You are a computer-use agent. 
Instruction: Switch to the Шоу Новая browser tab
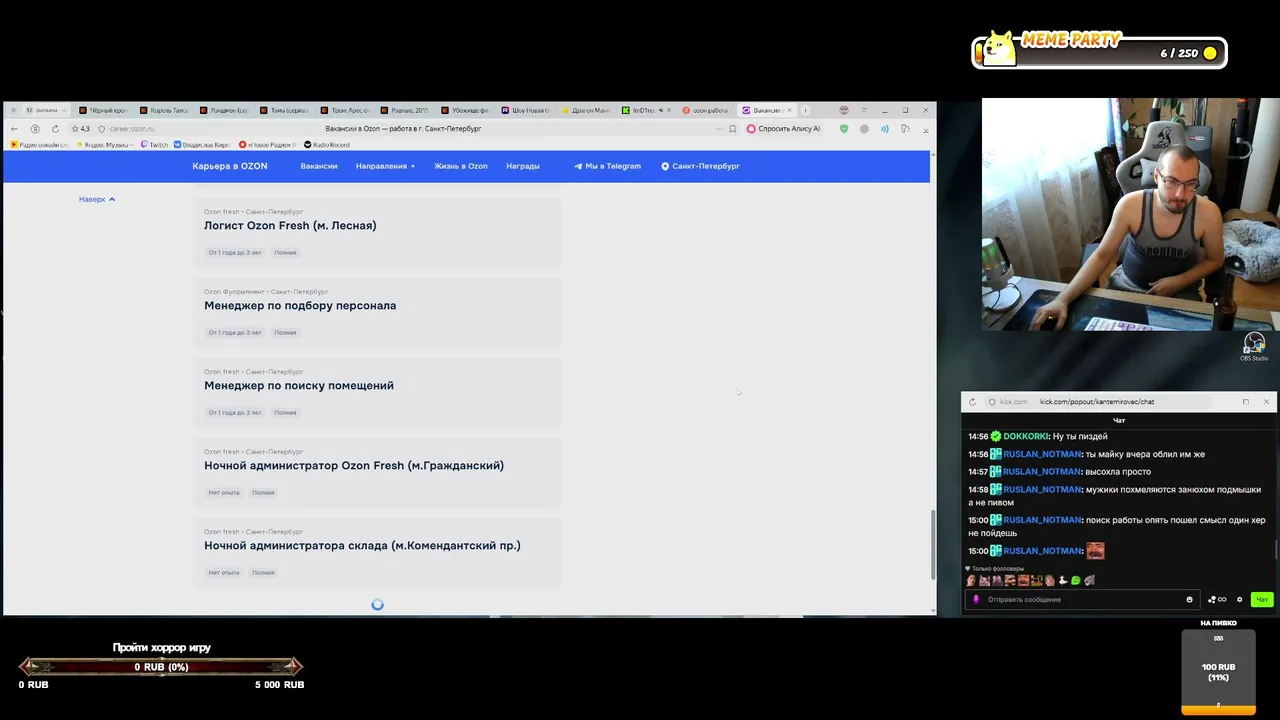pos(526,110)
